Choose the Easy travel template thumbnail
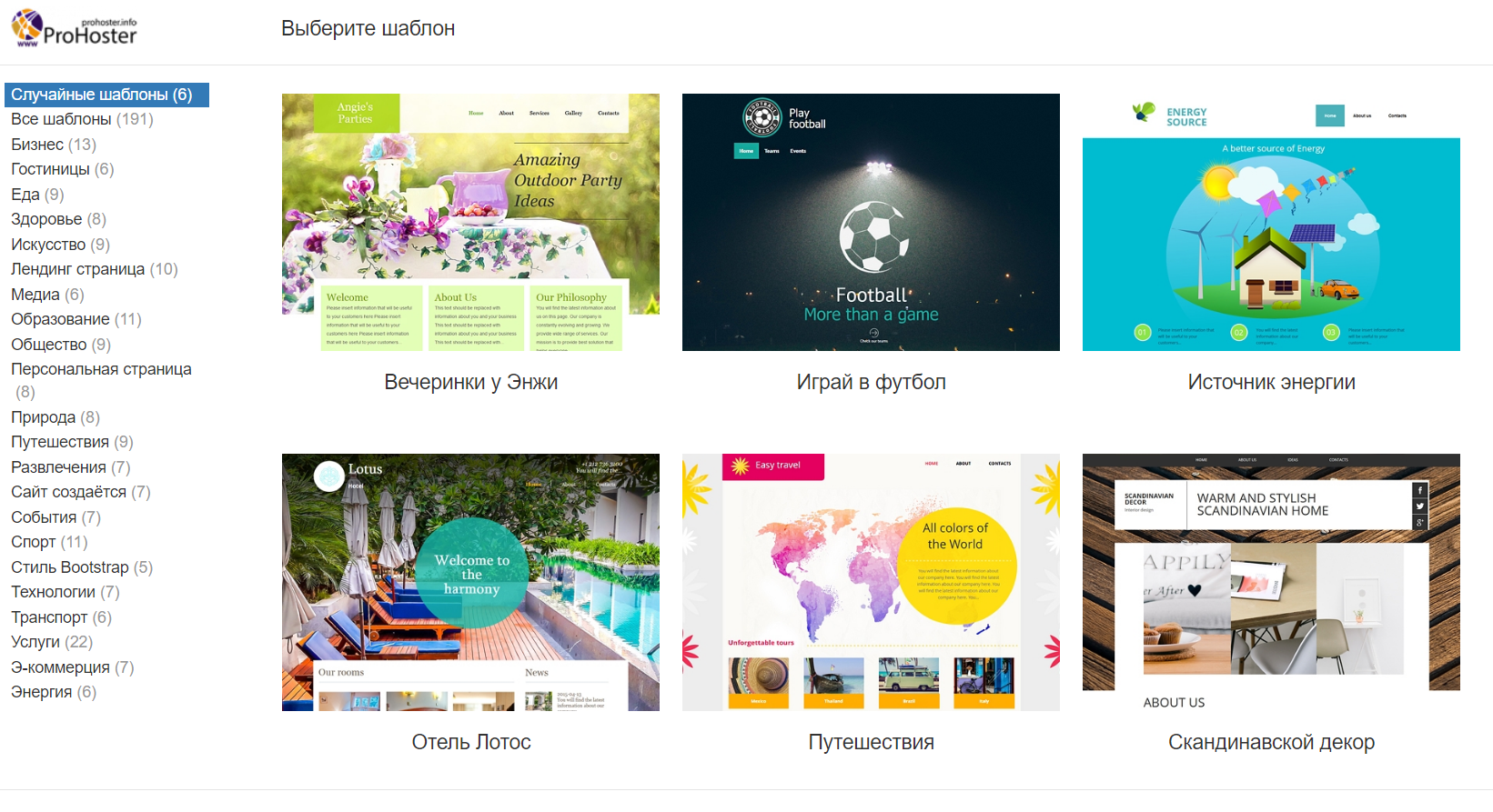This screenshot has width=1493, height=812. point(871,582)
